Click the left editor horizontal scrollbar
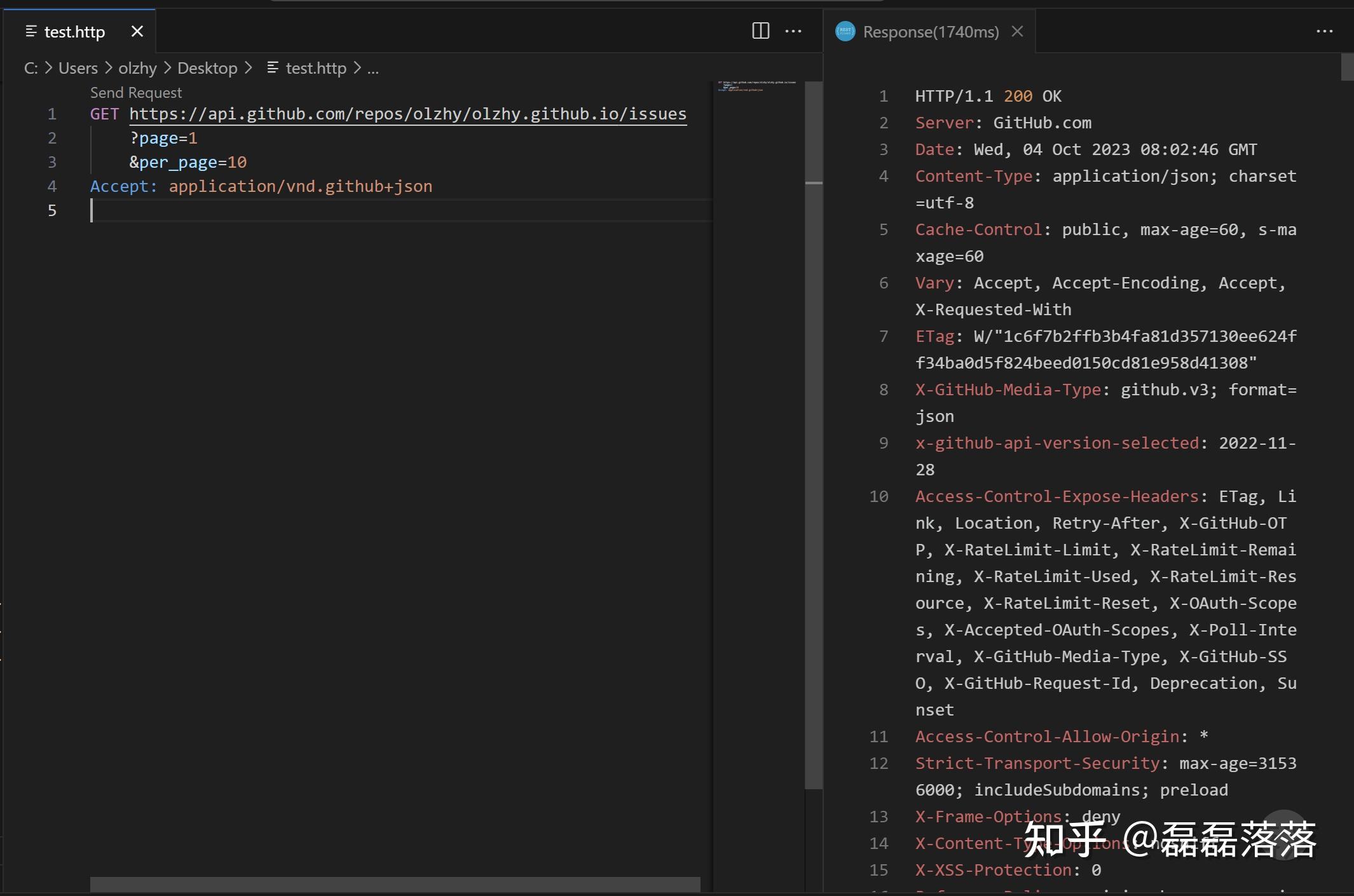Screen dimensions: 1354x896 pos(395,884)
